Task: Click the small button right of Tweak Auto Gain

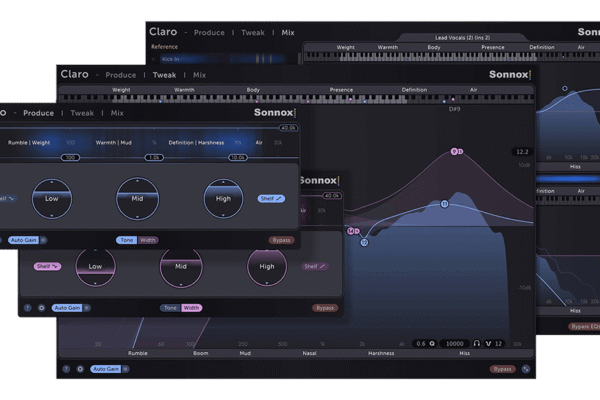Action: (x=126, y=369)
